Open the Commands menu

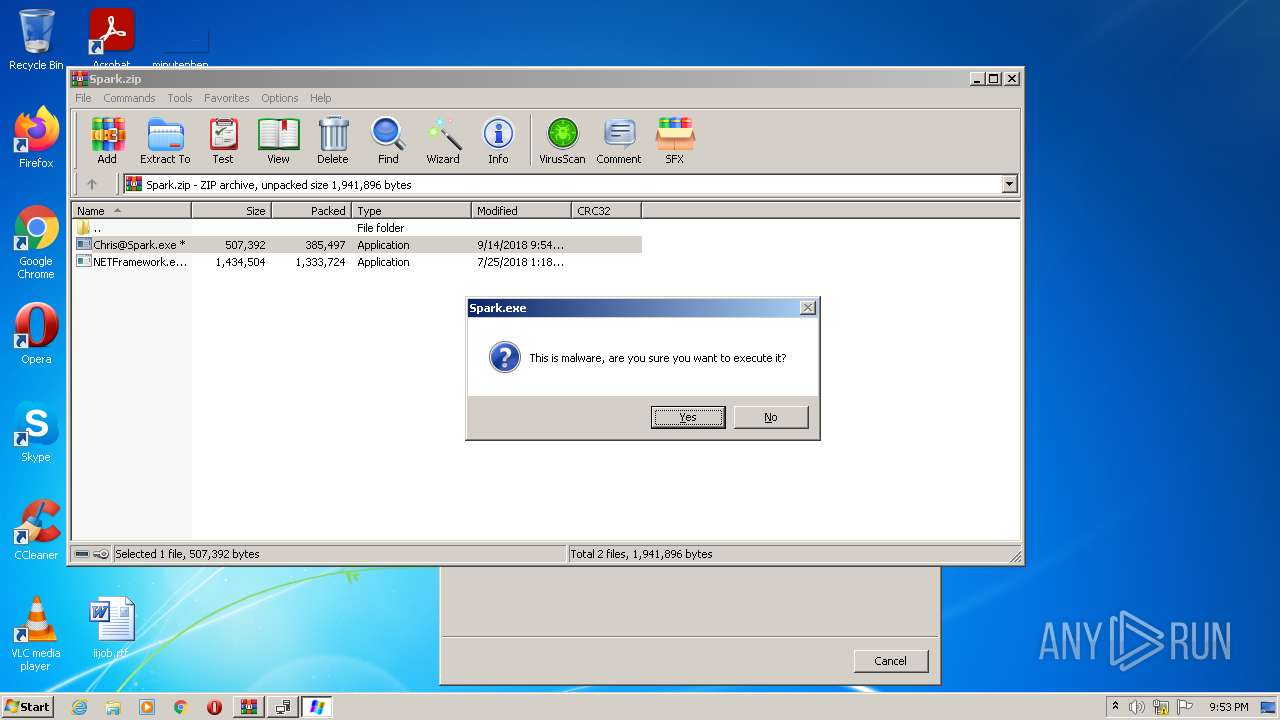(x=129, y=98)
